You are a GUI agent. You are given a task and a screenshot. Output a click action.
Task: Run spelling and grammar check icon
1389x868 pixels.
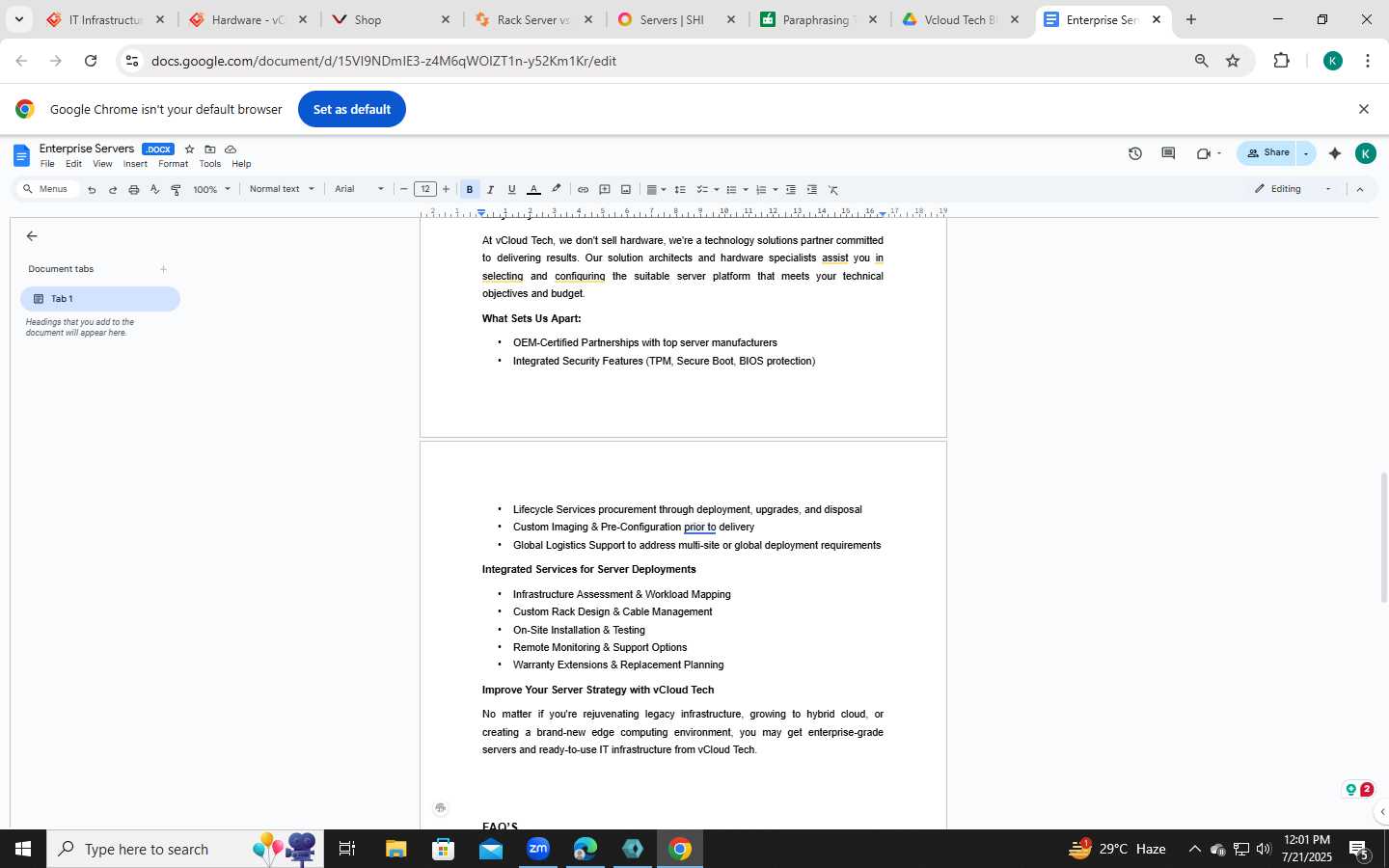(154, 190)
